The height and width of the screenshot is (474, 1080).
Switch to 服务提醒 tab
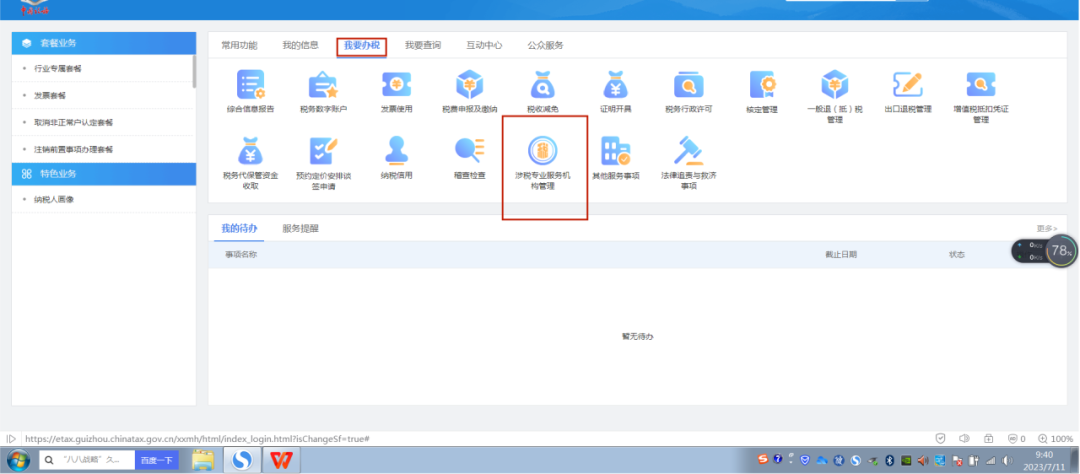300,228
